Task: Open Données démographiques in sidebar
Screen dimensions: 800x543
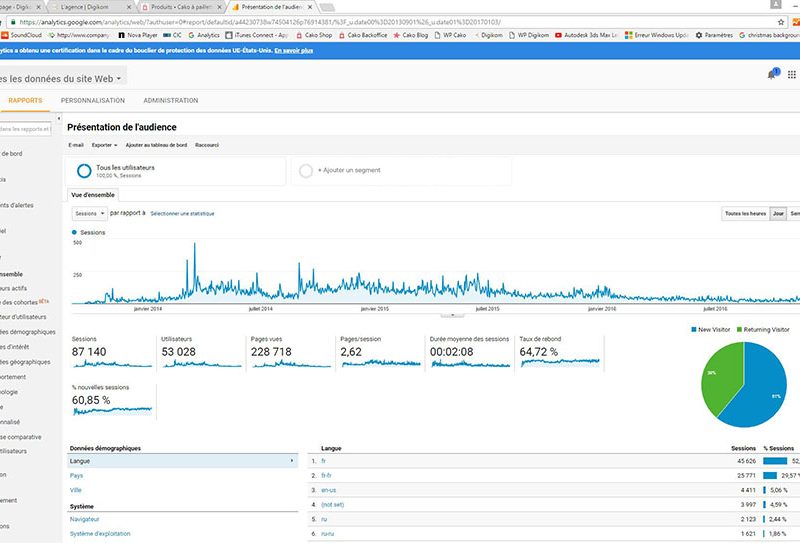Action: (28, 332)
